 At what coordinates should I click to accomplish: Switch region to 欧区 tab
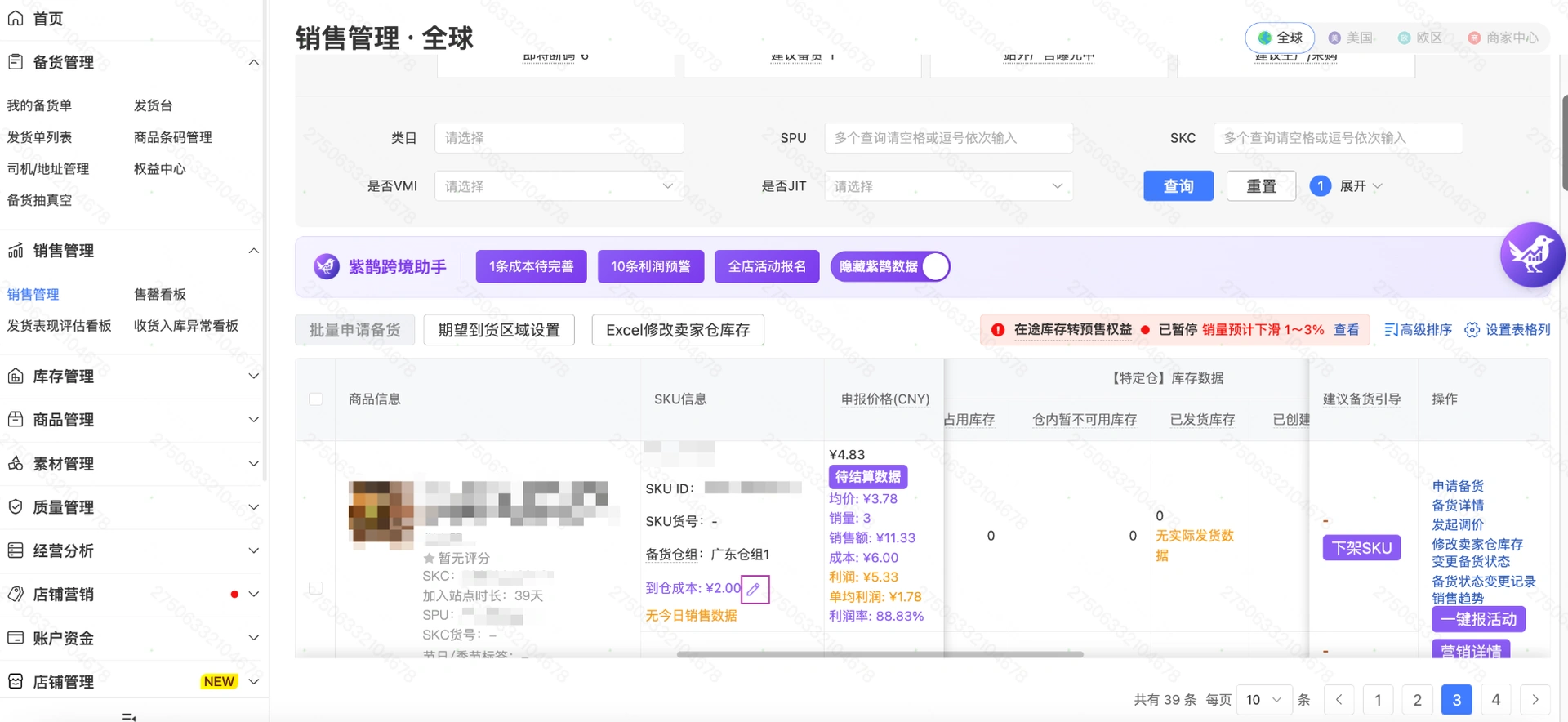1420,38
